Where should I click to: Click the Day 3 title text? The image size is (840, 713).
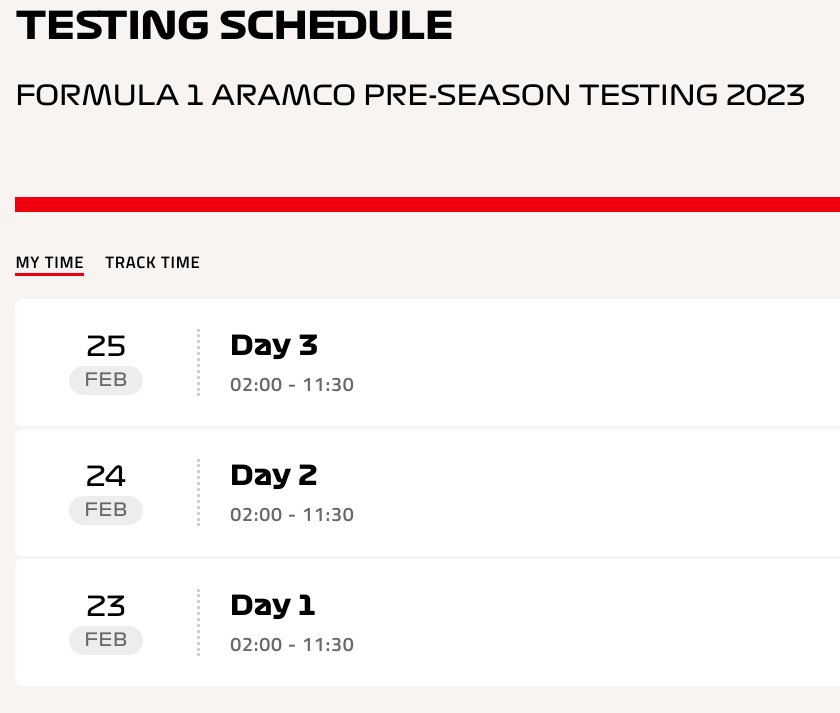(274, 346)
